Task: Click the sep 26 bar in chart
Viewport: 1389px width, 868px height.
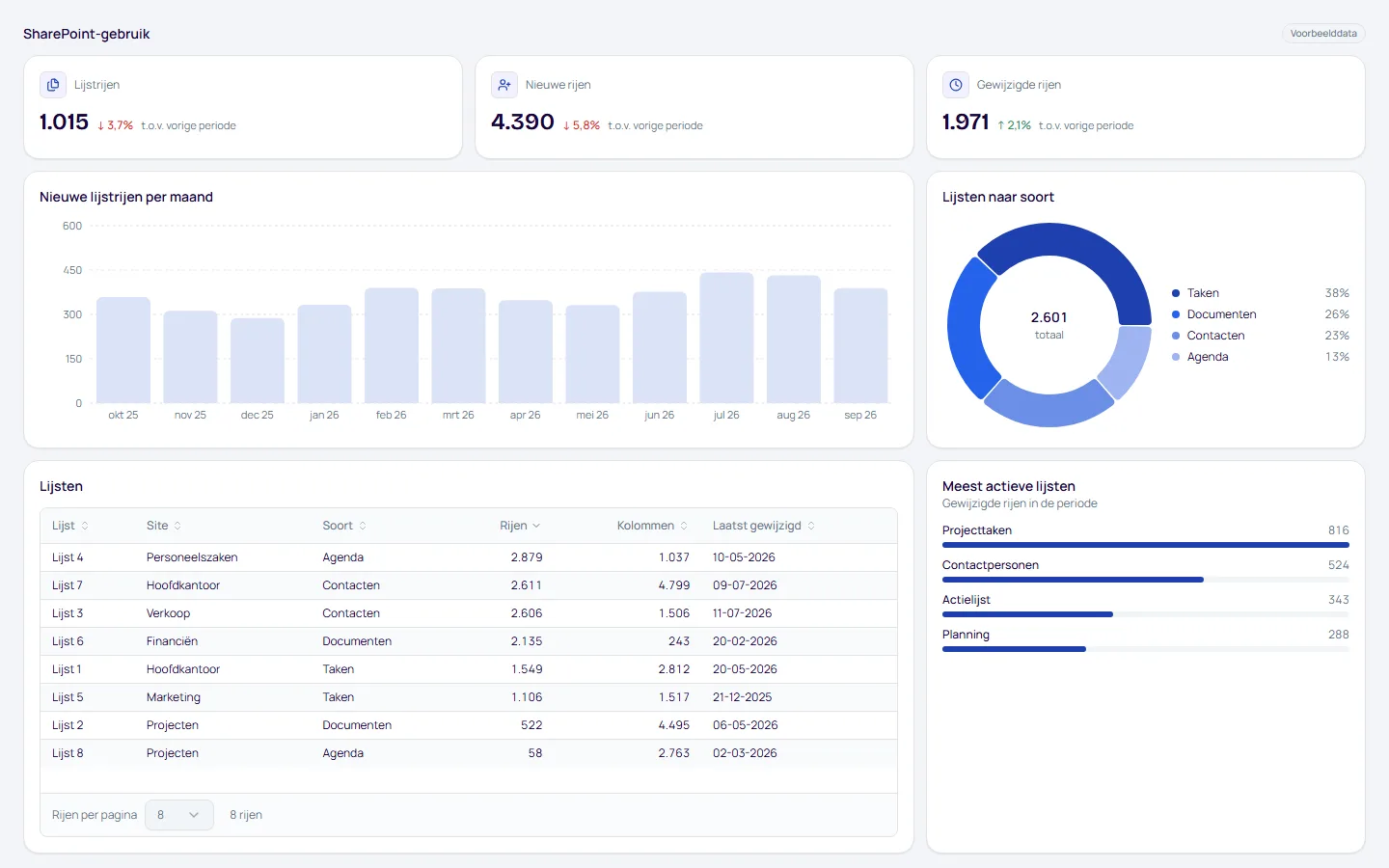Action: pyautogui.click(x=860, y=345)
